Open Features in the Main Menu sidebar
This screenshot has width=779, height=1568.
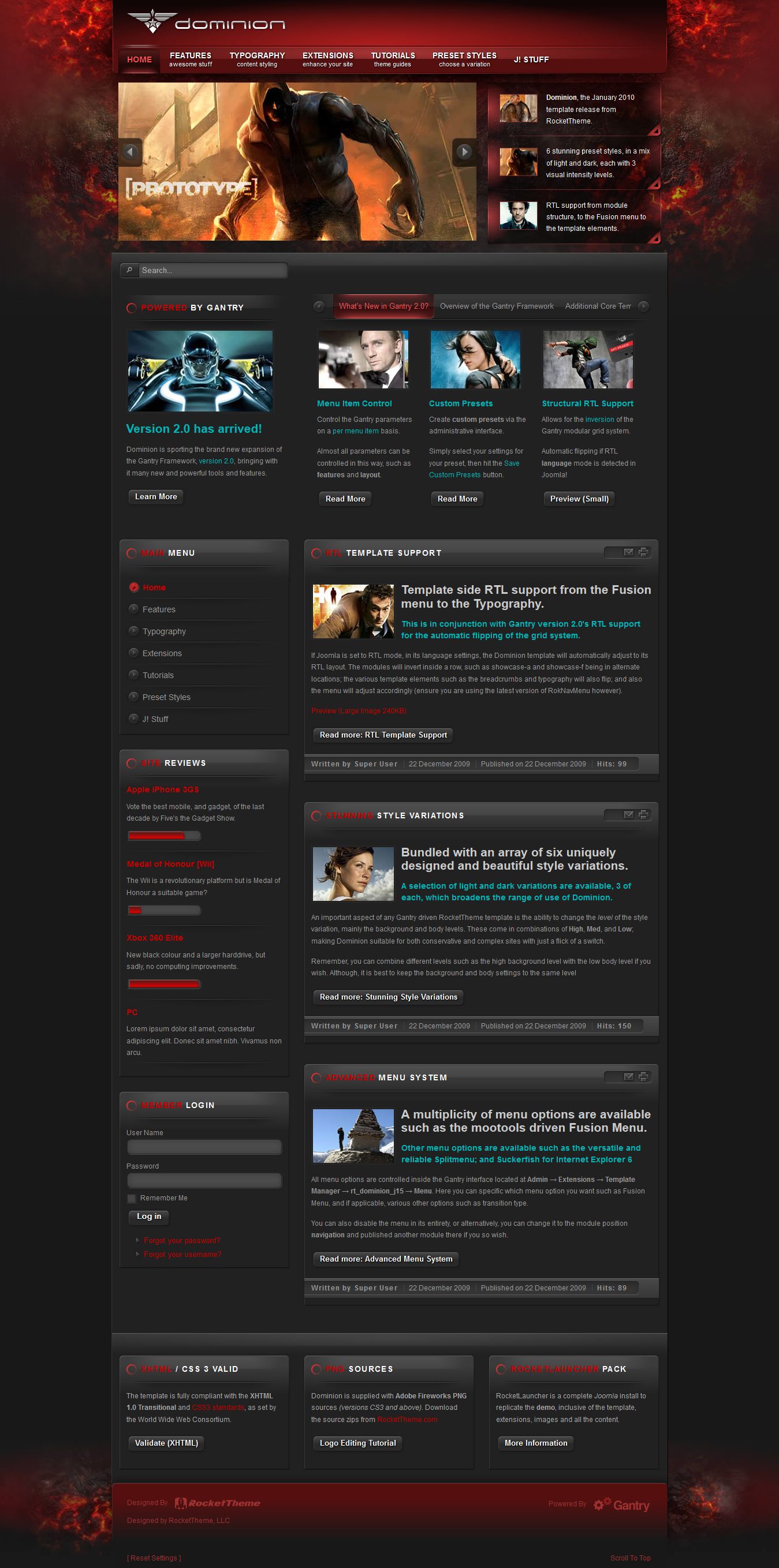point(159,609)
